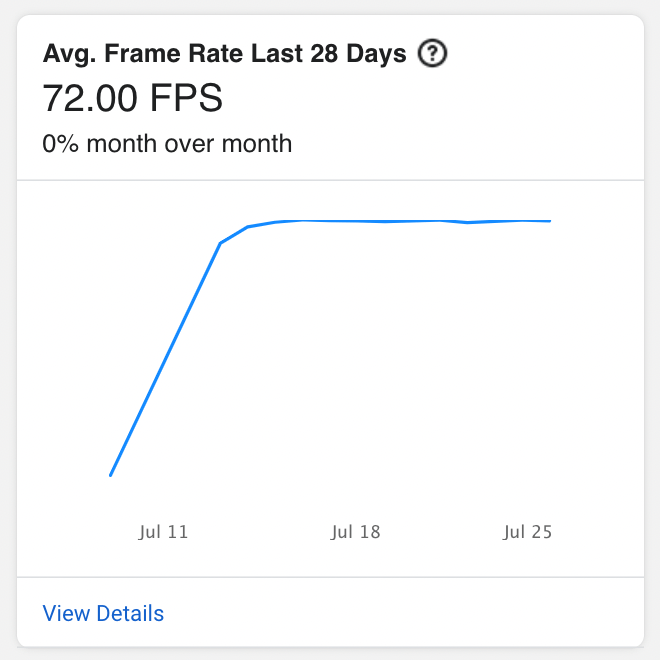Click the blue line directly above Jul 25
Screen dimensions: 660x660
coord(527,221)
